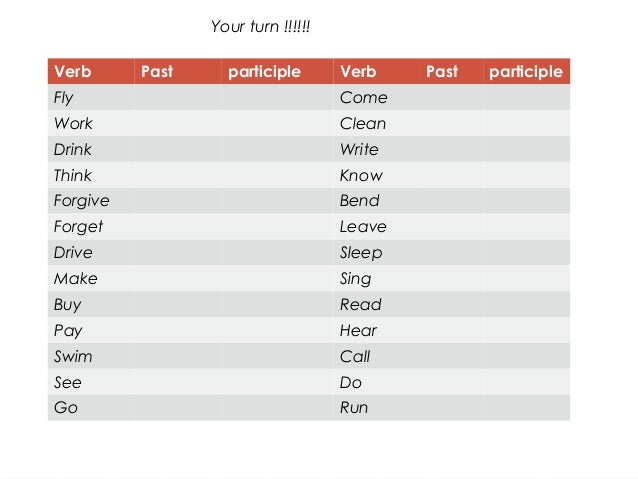Click the 'Forgive' table cell
Image resolution: width=638 pixels, height=479 pixels.
click(x=91, y=201)
